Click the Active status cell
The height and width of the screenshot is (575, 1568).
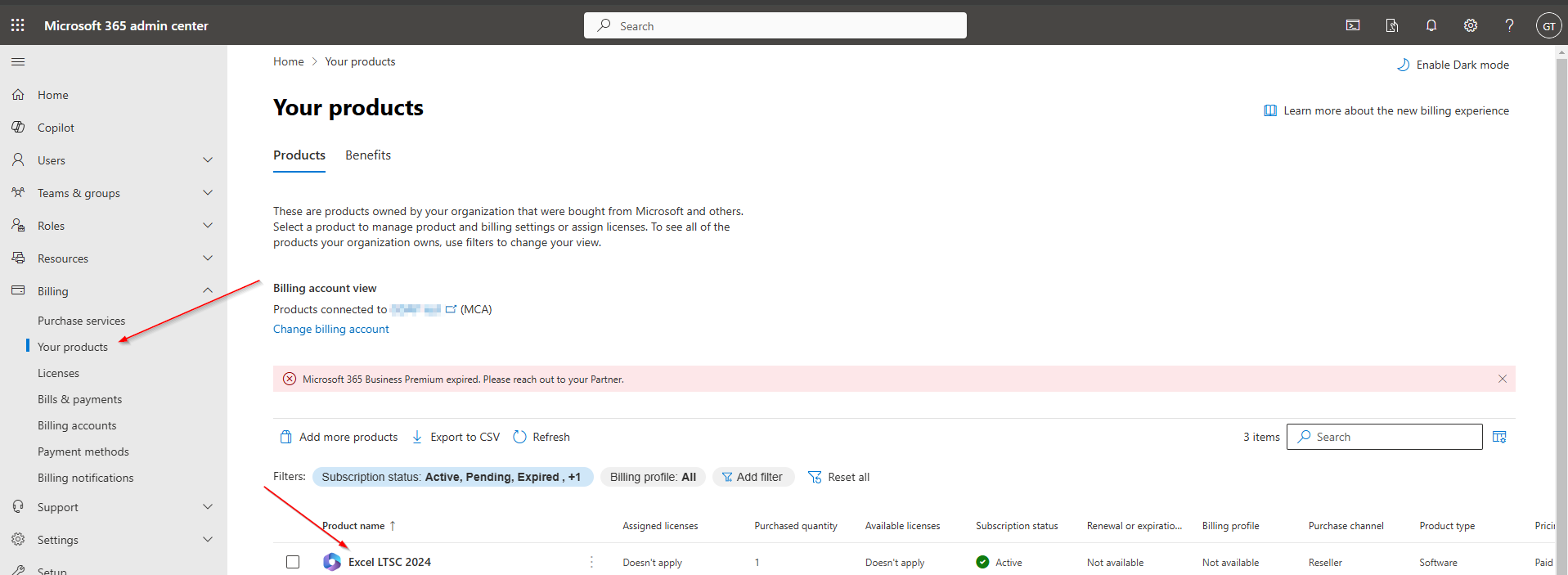pyautogui.click(x=999, y=562)
